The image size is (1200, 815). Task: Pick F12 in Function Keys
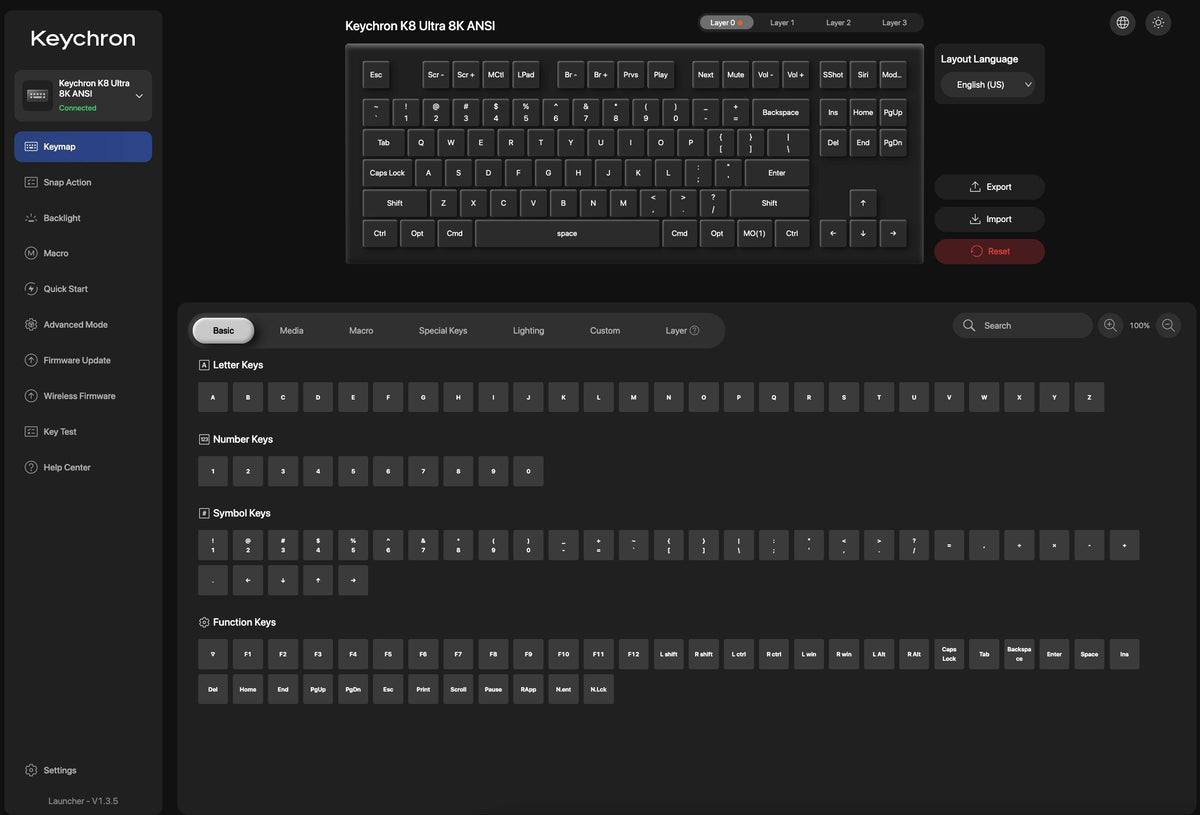[634, 654]
